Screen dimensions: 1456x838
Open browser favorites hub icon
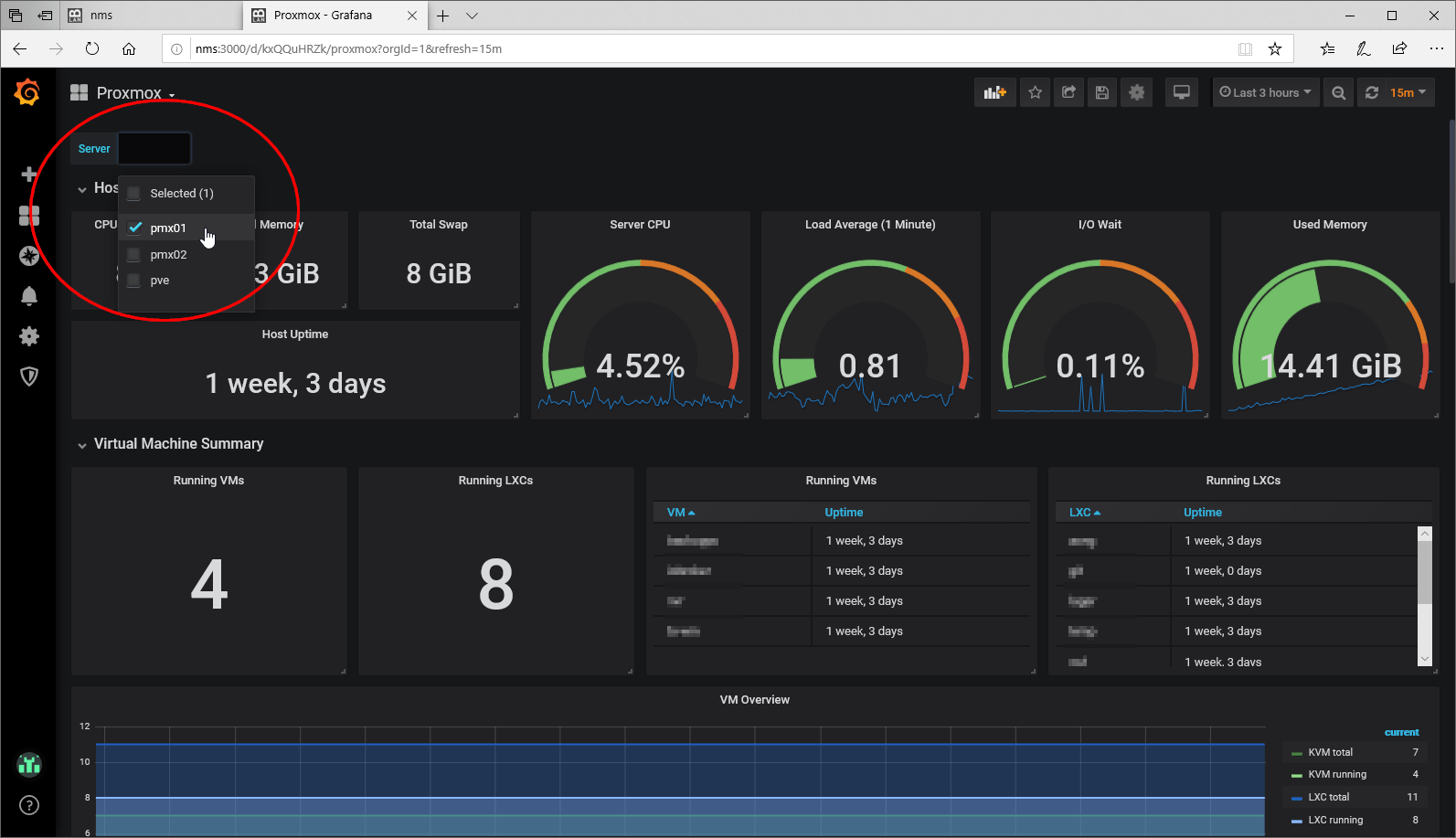pyautogui.click(x=1327, y=49)
